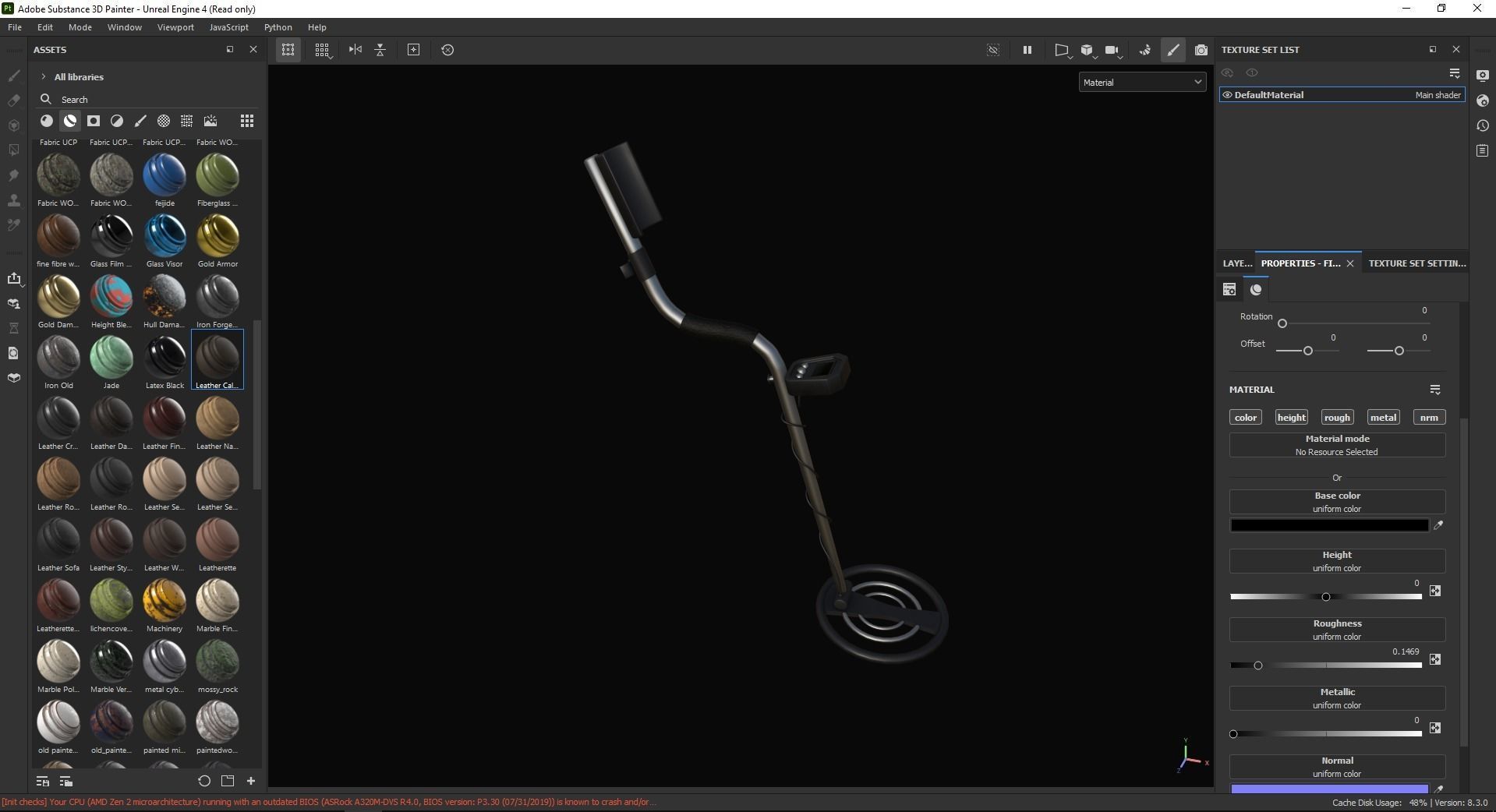Click the Metallic uniform color button
1496x812 pixels.
pos(1337,698)
